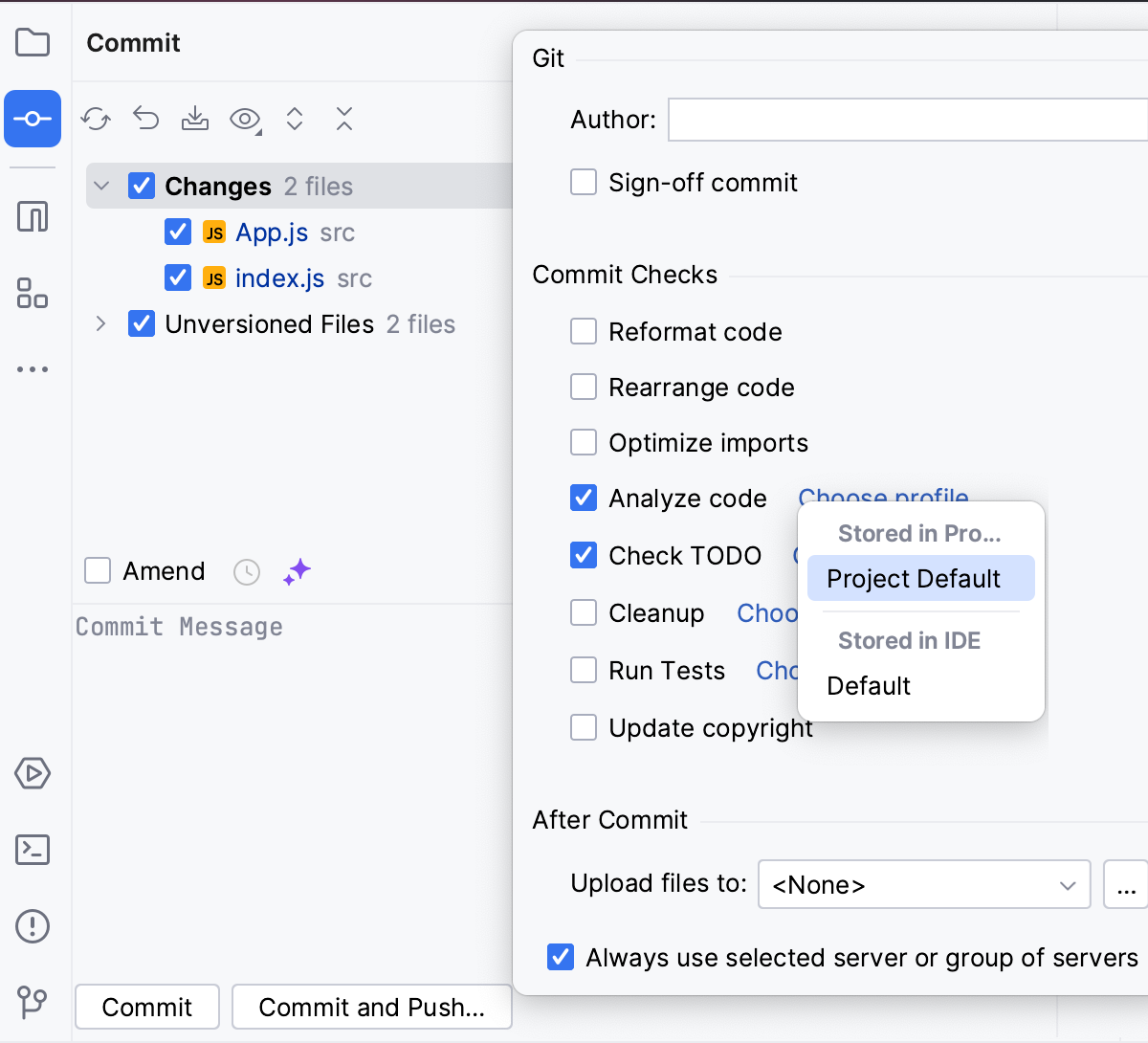This screenshot has height=1043, width=1148.
Task: Open the Git branches tool window icon
Action: tap(33, 1003)
